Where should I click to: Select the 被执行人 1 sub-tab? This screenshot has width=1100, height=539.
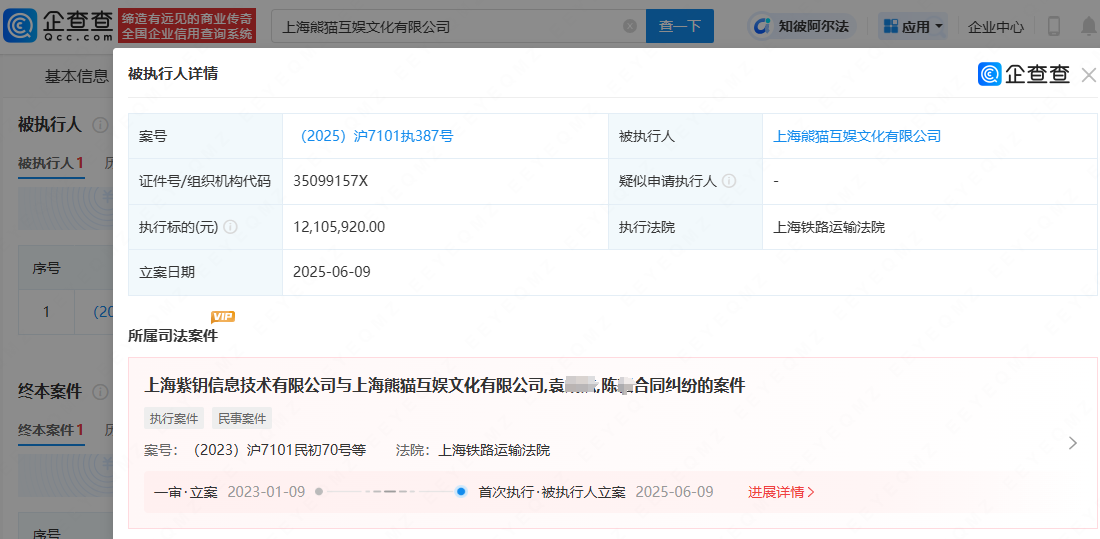(x=50, y=163)
